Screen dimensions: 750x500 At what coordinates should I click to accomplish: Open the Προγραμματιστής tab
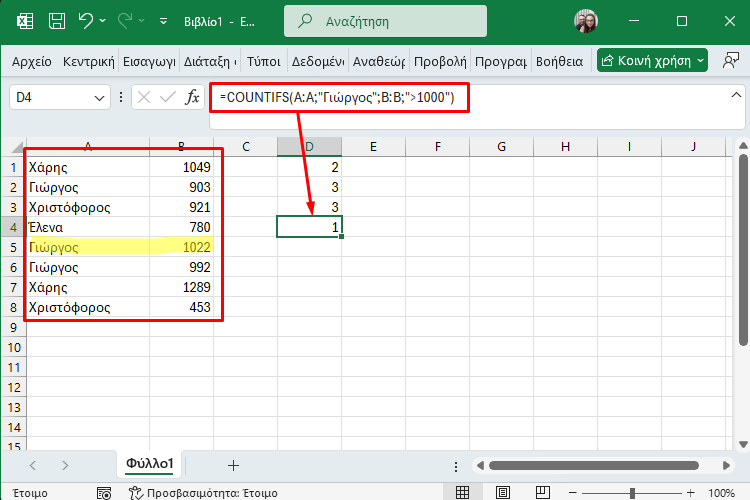pos(501,61)
